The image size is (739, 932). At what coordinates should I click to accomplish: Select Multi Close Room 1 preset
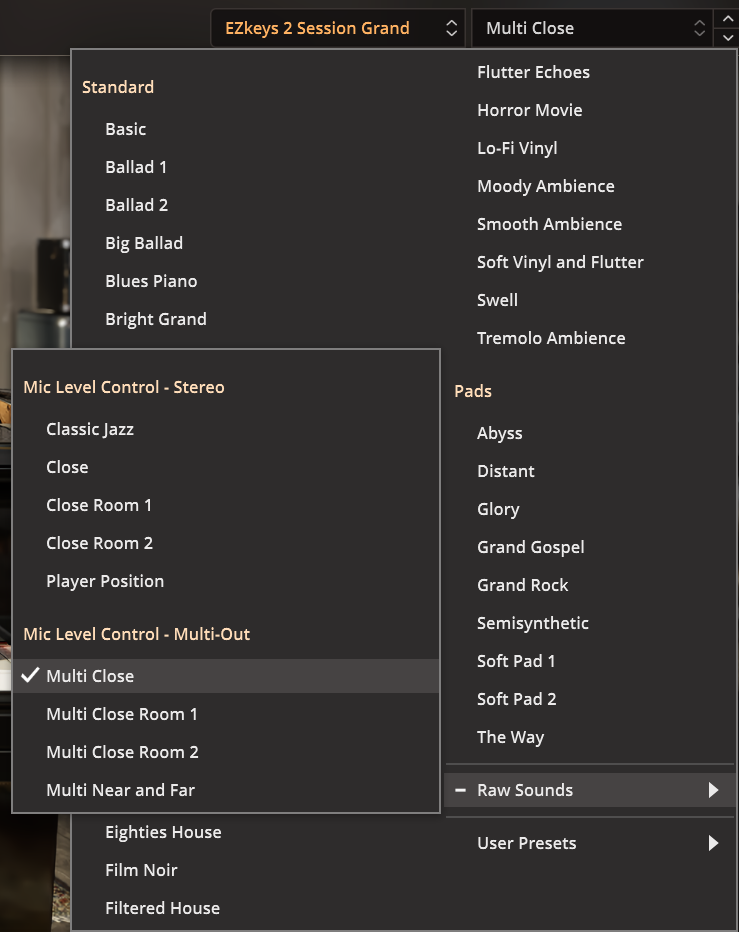[122, 714]
